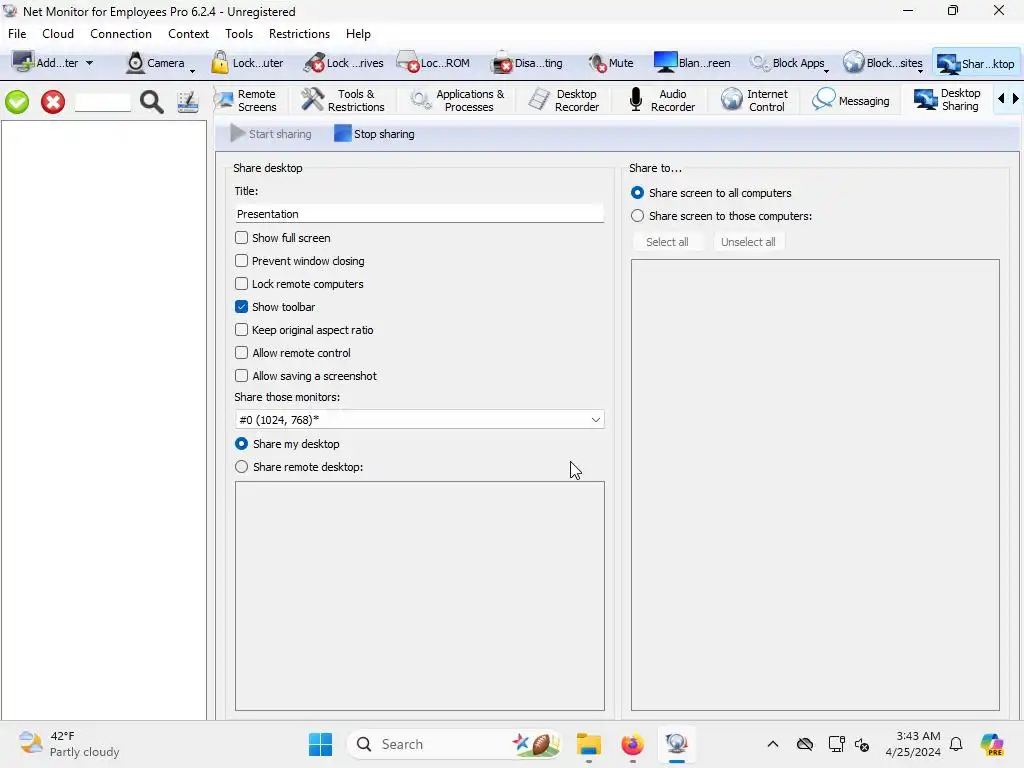Click the Add computer toolbar icon
This screenshot has height=768, width=1024.
(23, 63)
